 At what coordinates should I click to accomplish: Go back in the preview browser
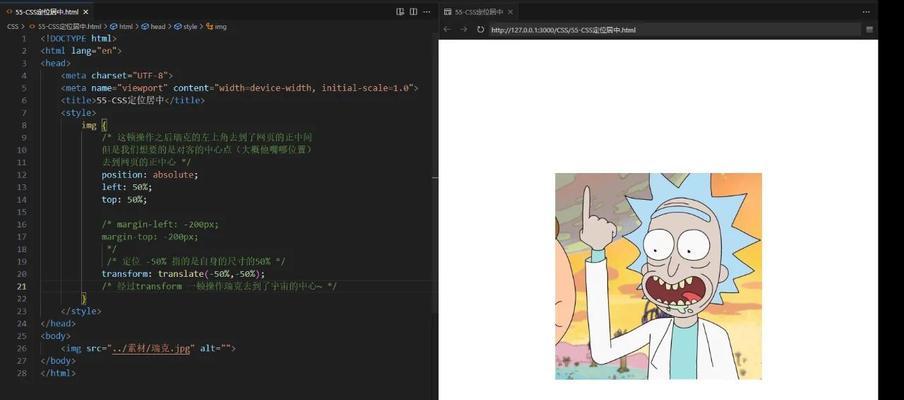[x=447, y=29]
